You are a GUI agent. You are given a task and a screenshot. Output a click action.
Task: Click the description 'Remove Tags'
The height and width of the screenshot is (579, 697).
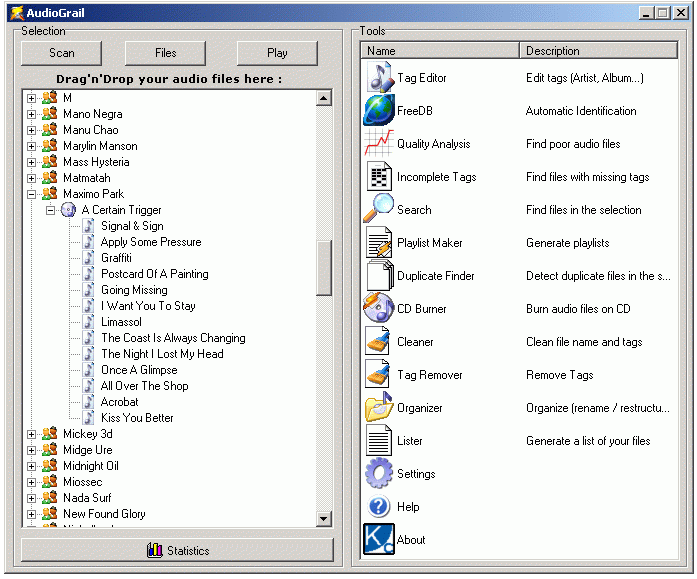559,375
